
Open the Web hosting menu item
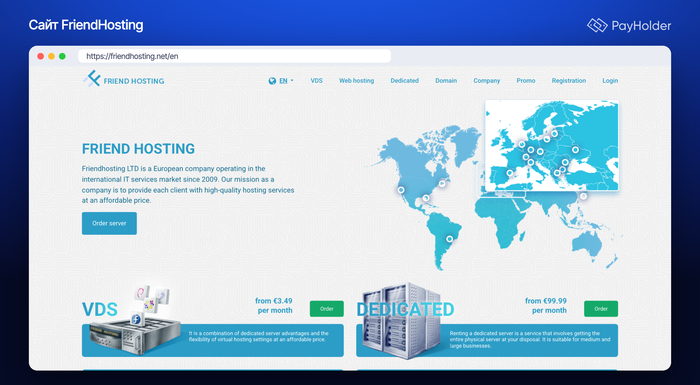pos(356,81)
